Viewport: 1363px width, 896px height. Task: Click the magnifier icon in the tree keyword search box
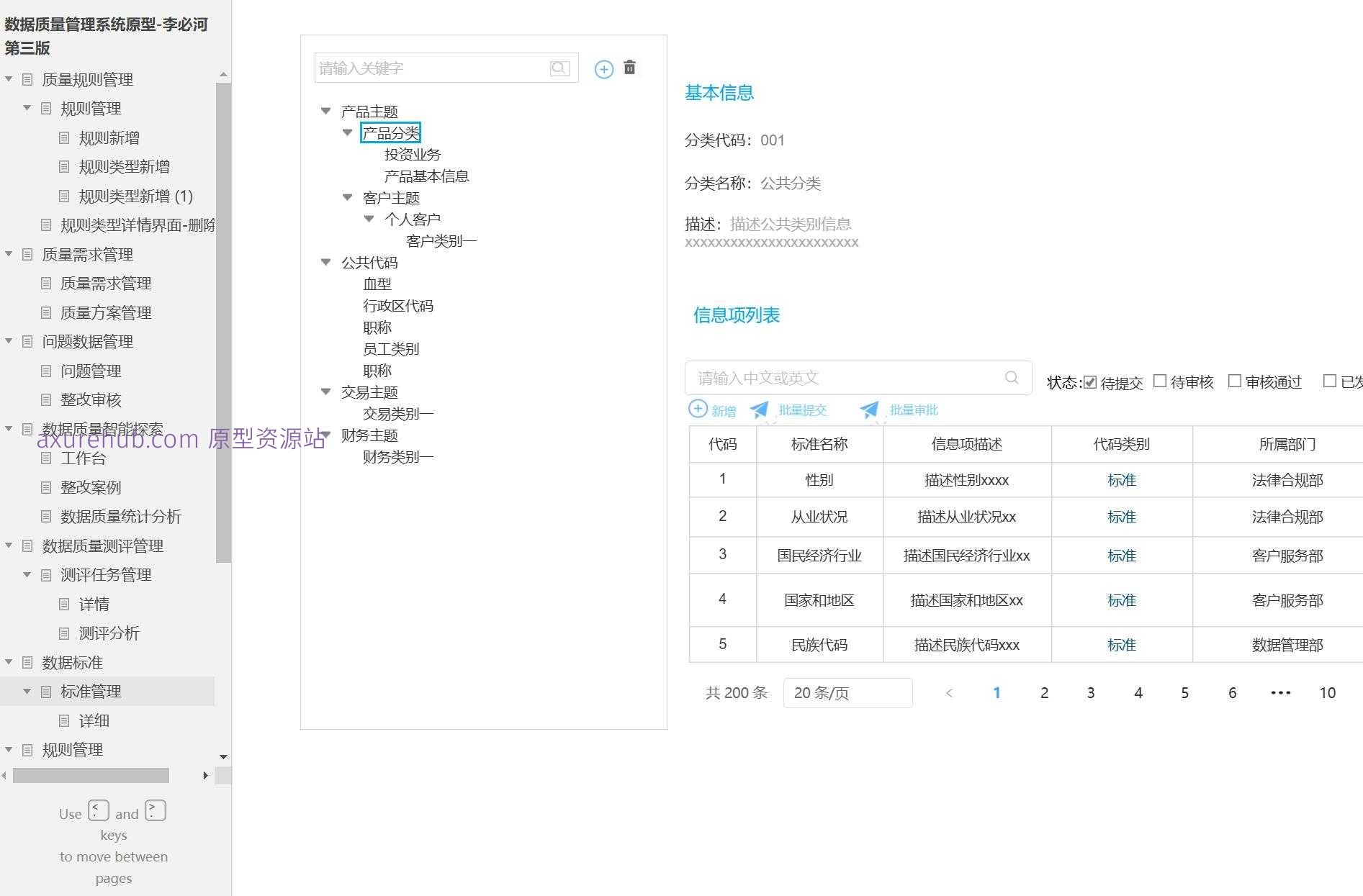point(559,68)
